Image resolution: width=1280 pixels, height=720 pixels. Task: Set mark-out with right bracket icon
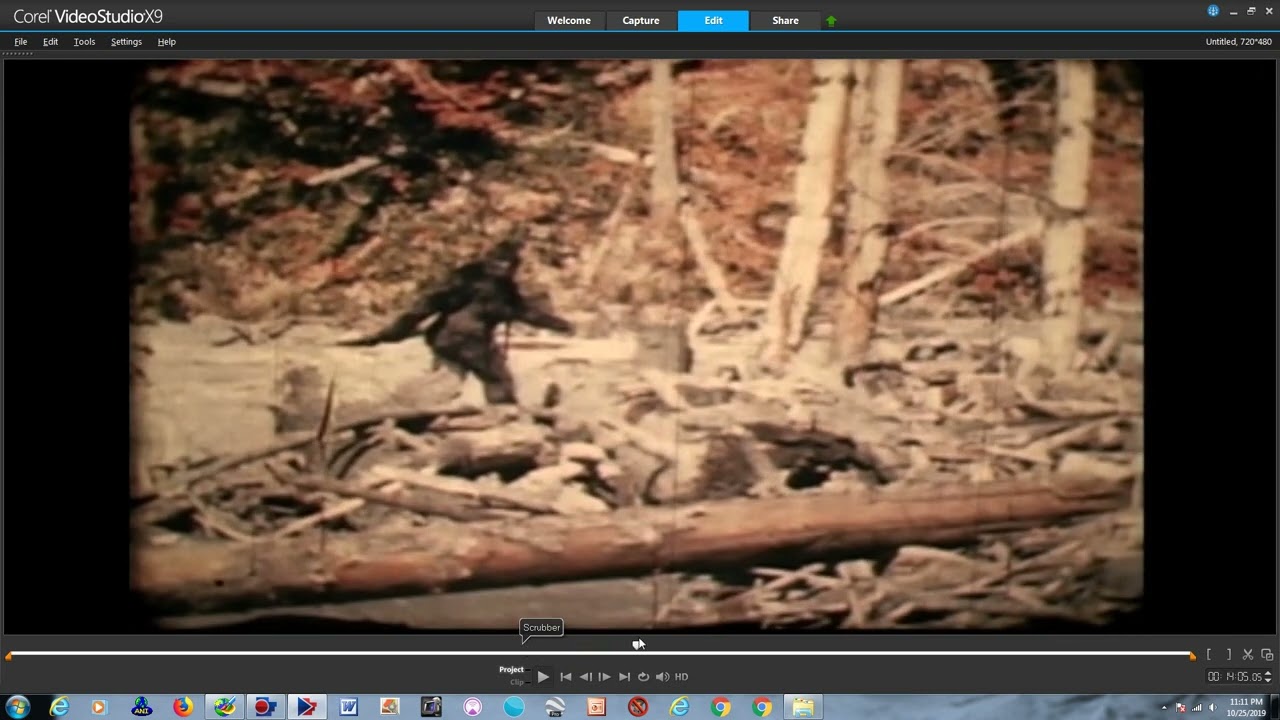point(1228,655)
